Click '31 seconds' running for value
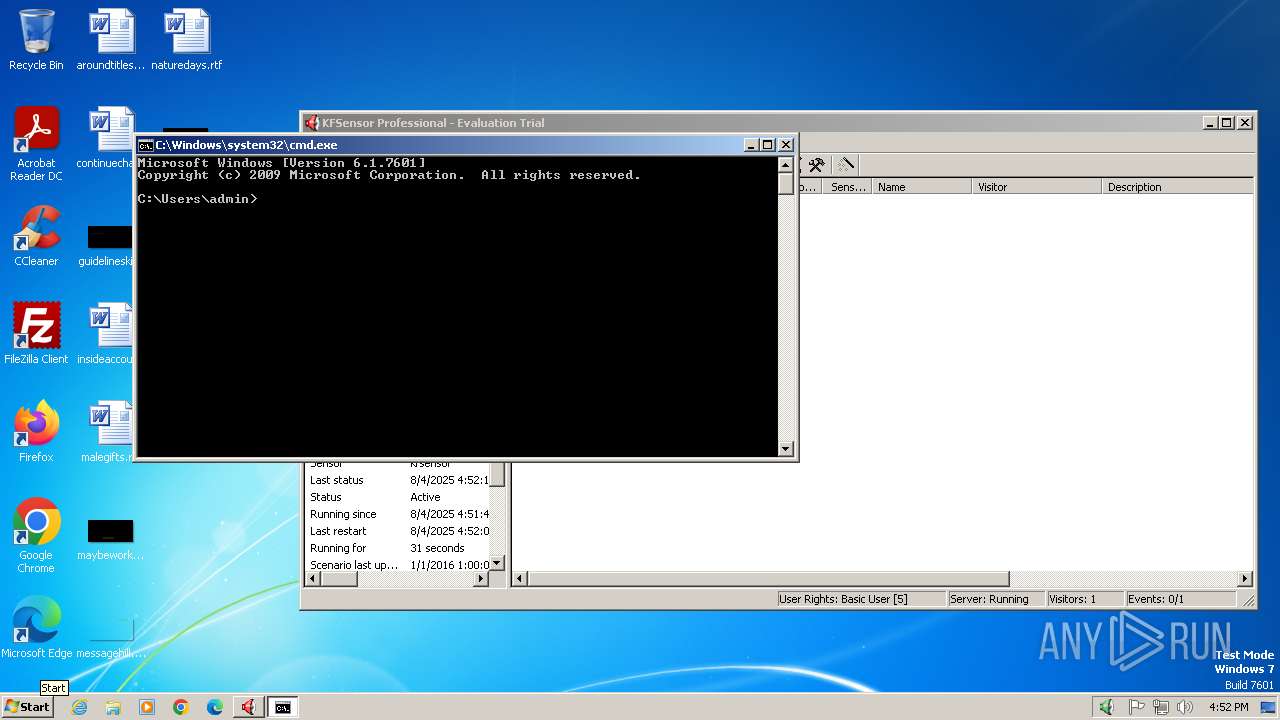Image resolution: width=1280 pixels, height=720 pixels. point(437,548)
